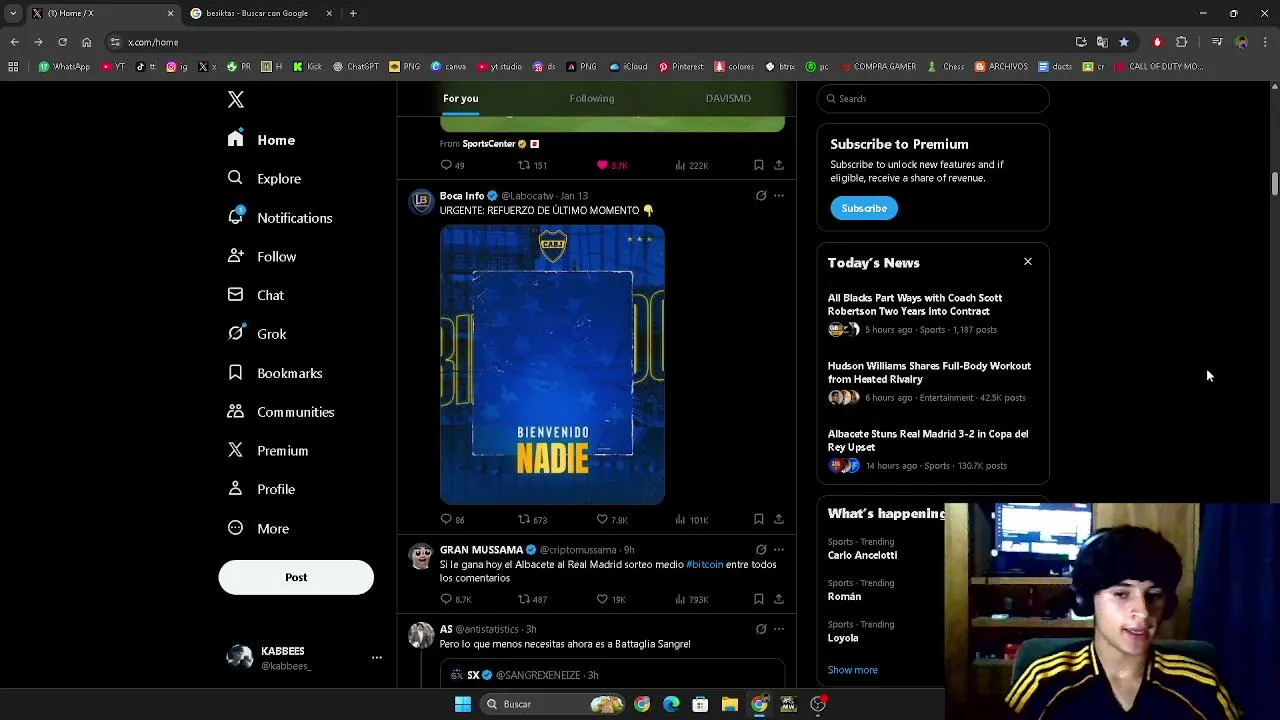The height and width of the screenshot is (720, 1280).
Task: Switch to the Following tab
Action: pyautogui.click(x=592, y=98)
